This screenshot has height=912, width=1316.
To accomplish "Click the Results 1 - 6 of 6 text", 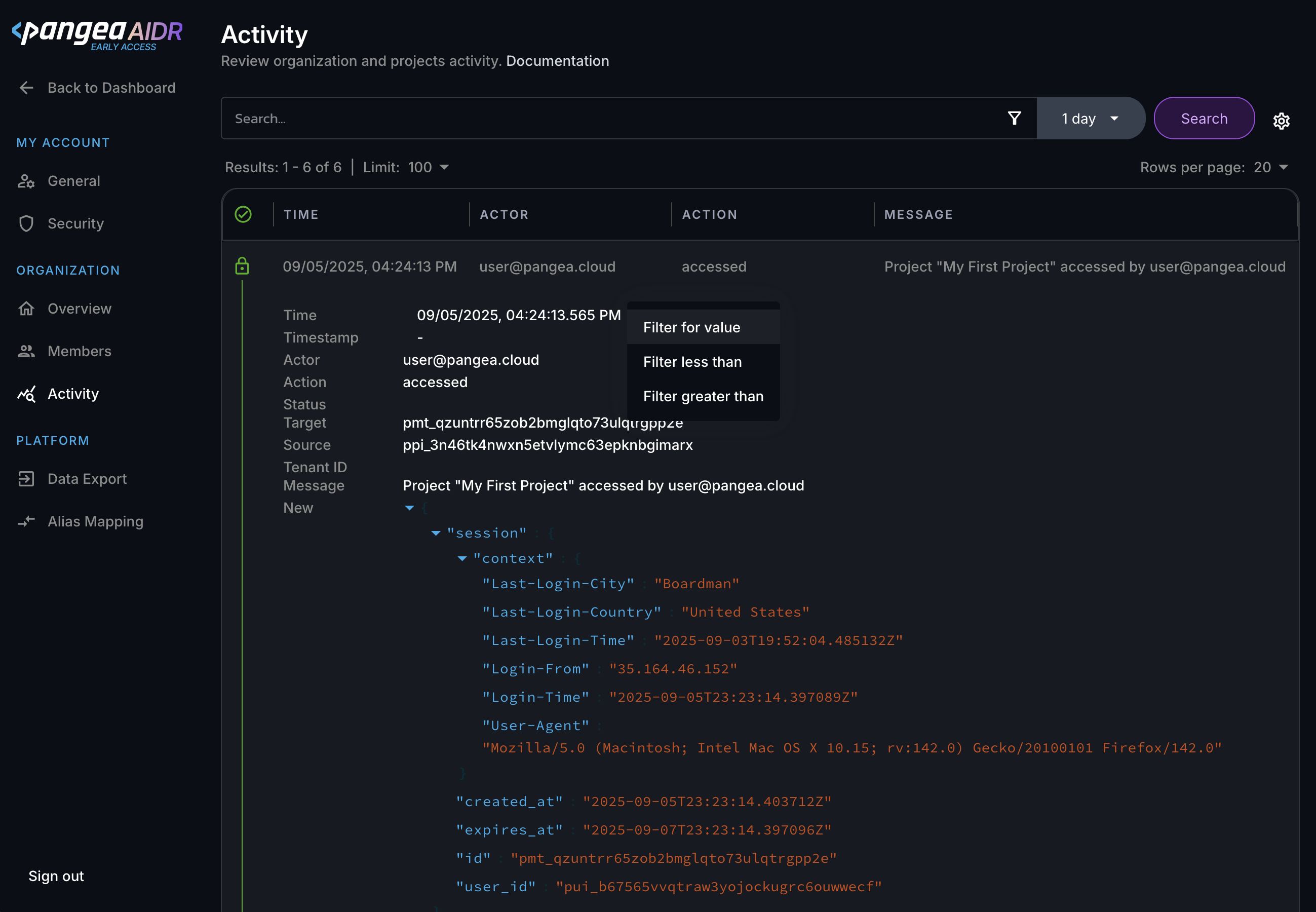I will [x=283, y=167].
